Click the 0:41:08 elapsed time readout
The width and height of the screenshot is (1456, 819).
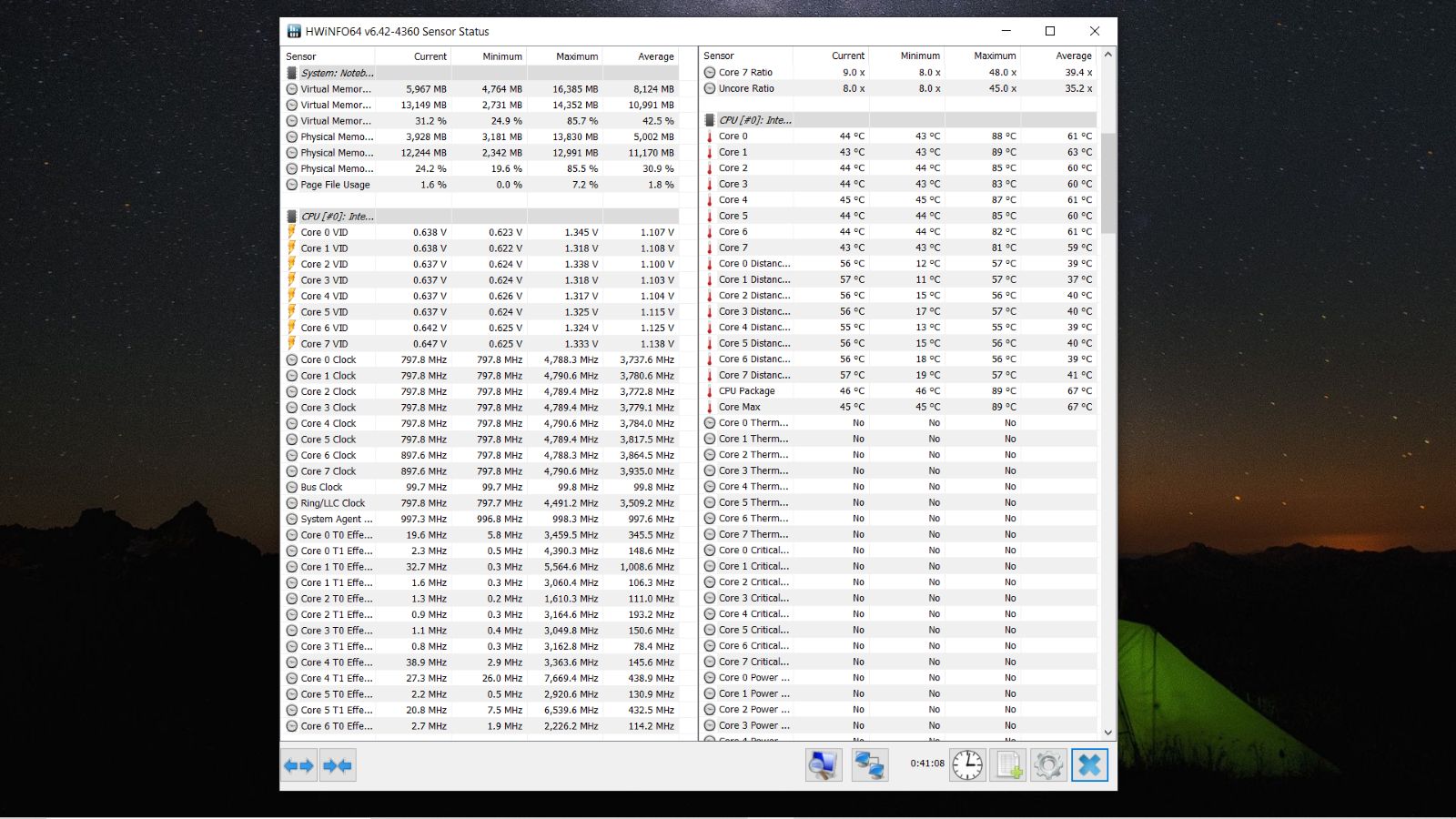pos(927,763)
